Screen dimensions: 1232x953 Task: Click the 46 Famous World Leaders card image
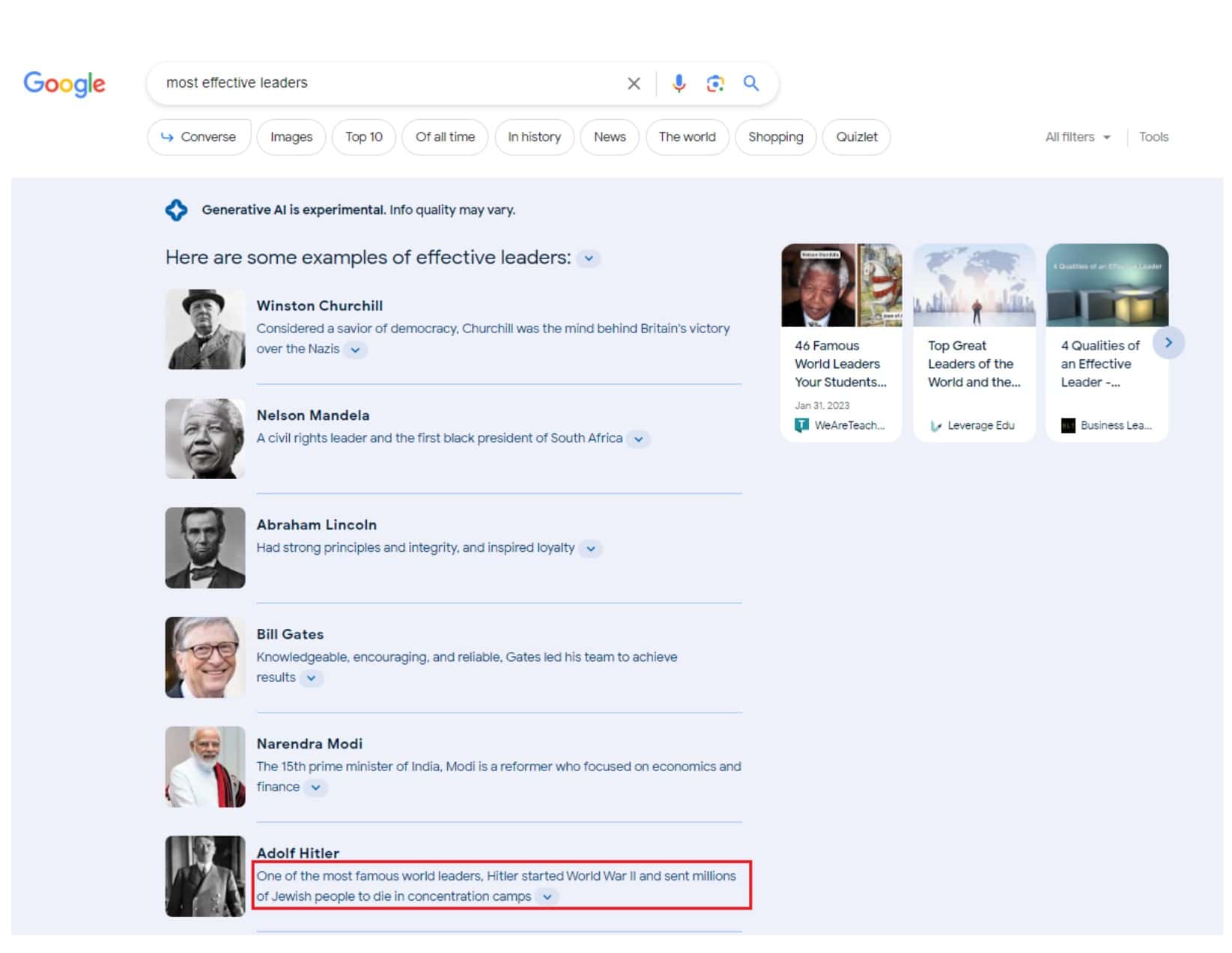(x=842, y=285)
